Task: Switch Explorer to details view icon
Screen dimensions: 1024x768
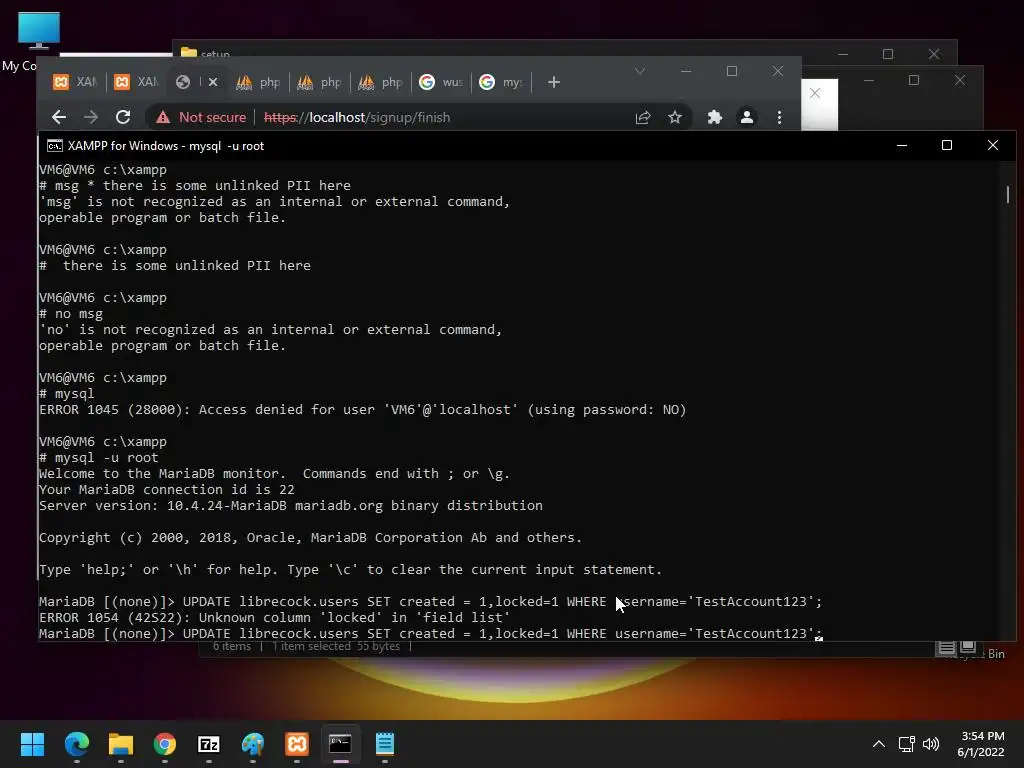Action: pos(946,647)
